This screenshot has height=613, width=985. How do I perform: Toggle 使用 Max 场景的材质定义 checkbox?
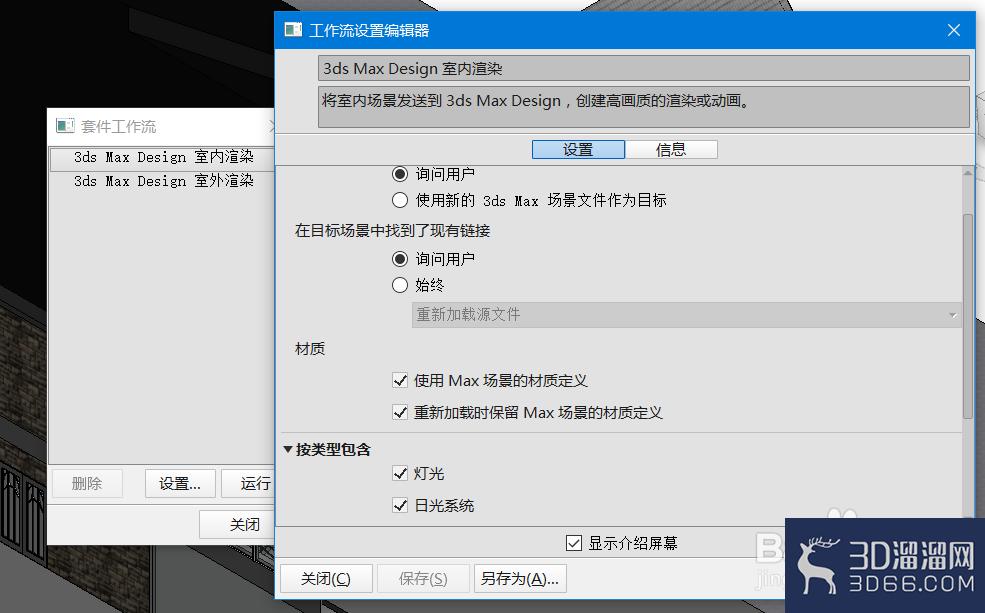(400, 381)
